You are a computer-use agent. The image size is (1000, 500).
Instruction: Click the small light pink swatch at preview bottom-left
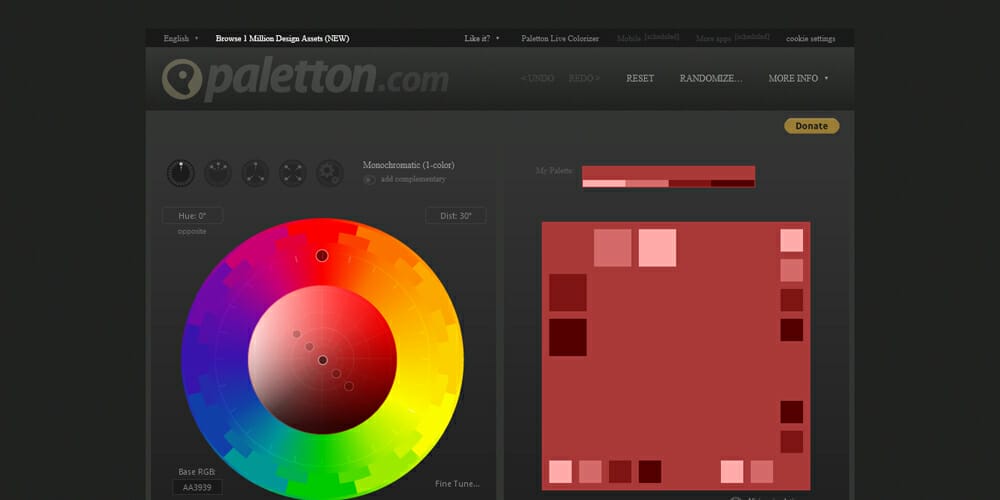(x=561, y=472)
